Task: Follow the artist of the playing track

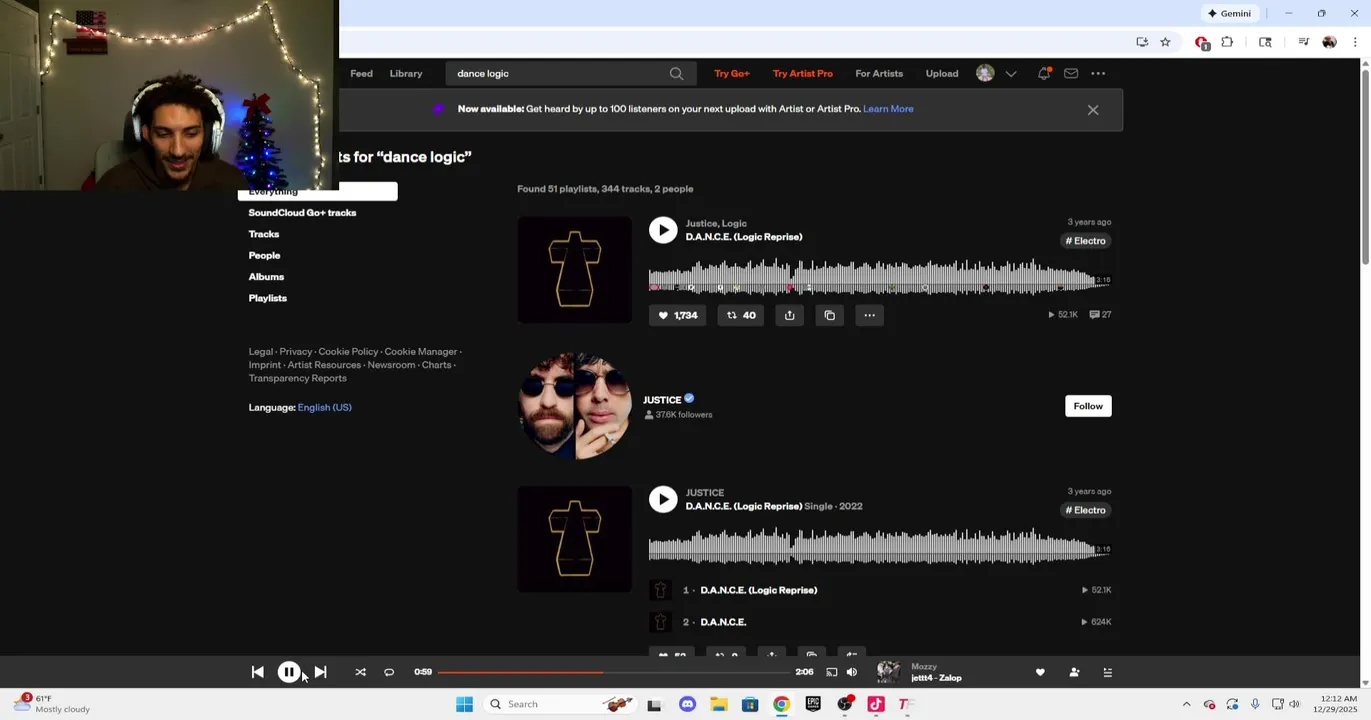Action: tap(1074, 673)
